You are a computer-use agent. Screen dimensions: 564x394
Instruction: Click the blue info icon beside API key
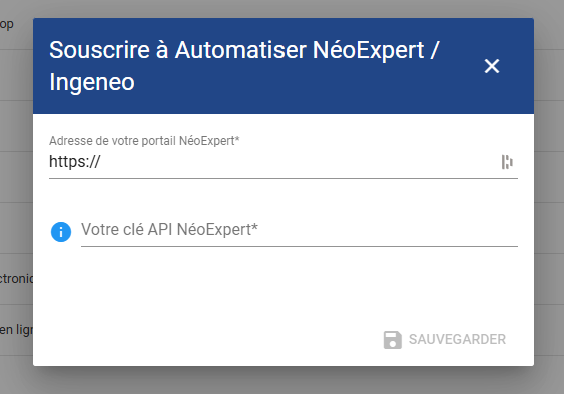coord(61,232)
